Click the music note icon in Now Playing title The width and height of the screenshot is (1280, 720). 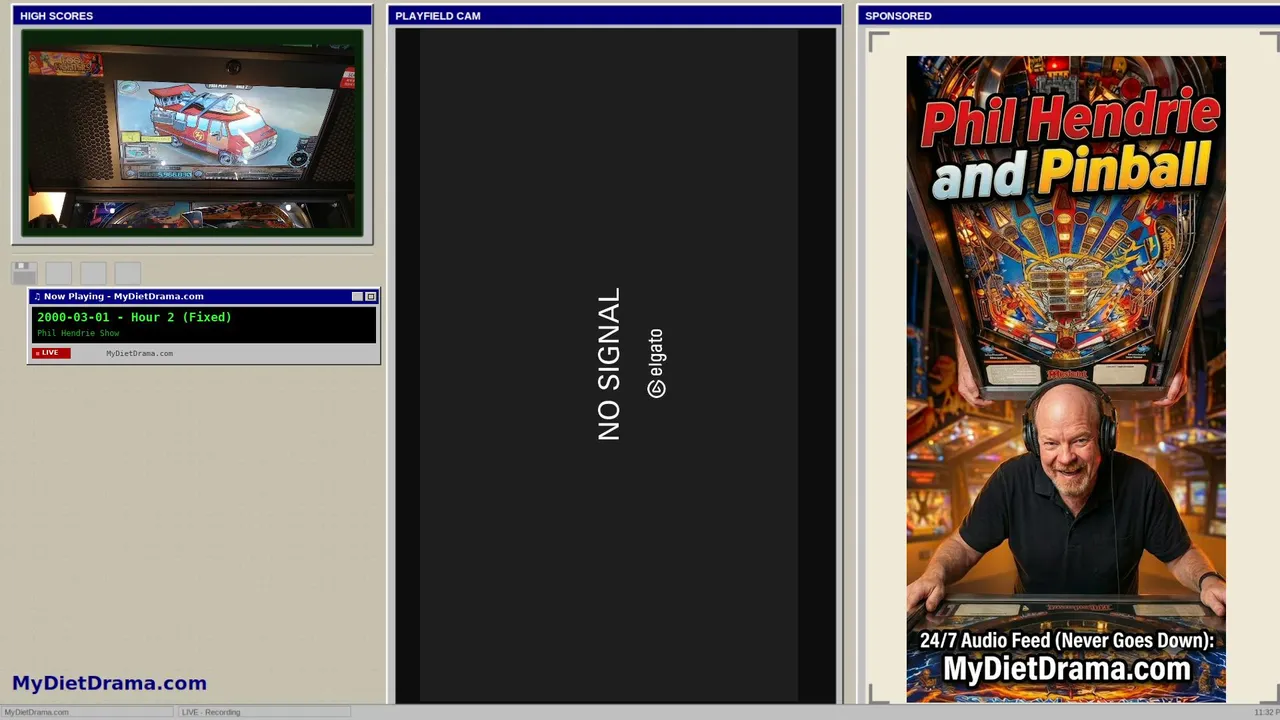coord(37,297)
